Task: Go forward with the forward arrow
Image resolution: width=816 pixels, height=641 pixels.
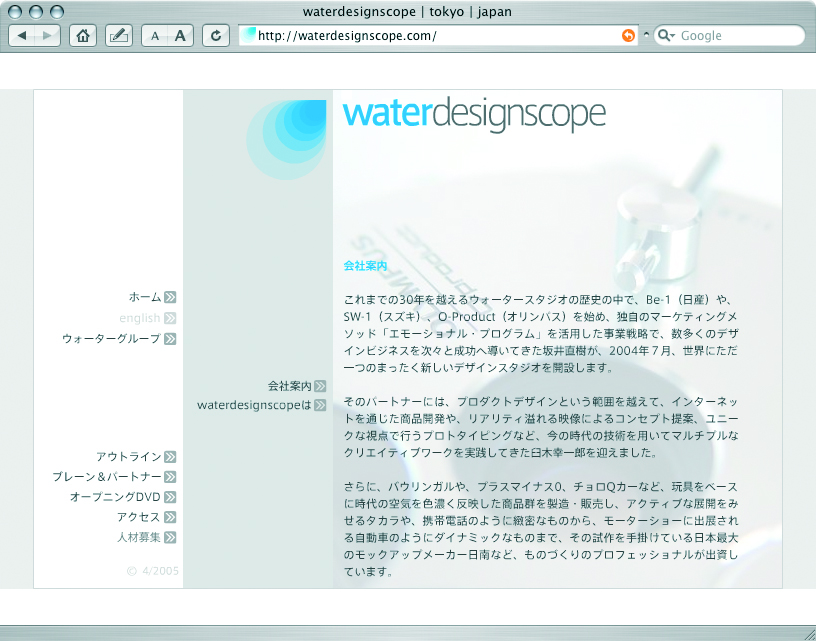Action: pyautogui.click(x=47, y=36)
